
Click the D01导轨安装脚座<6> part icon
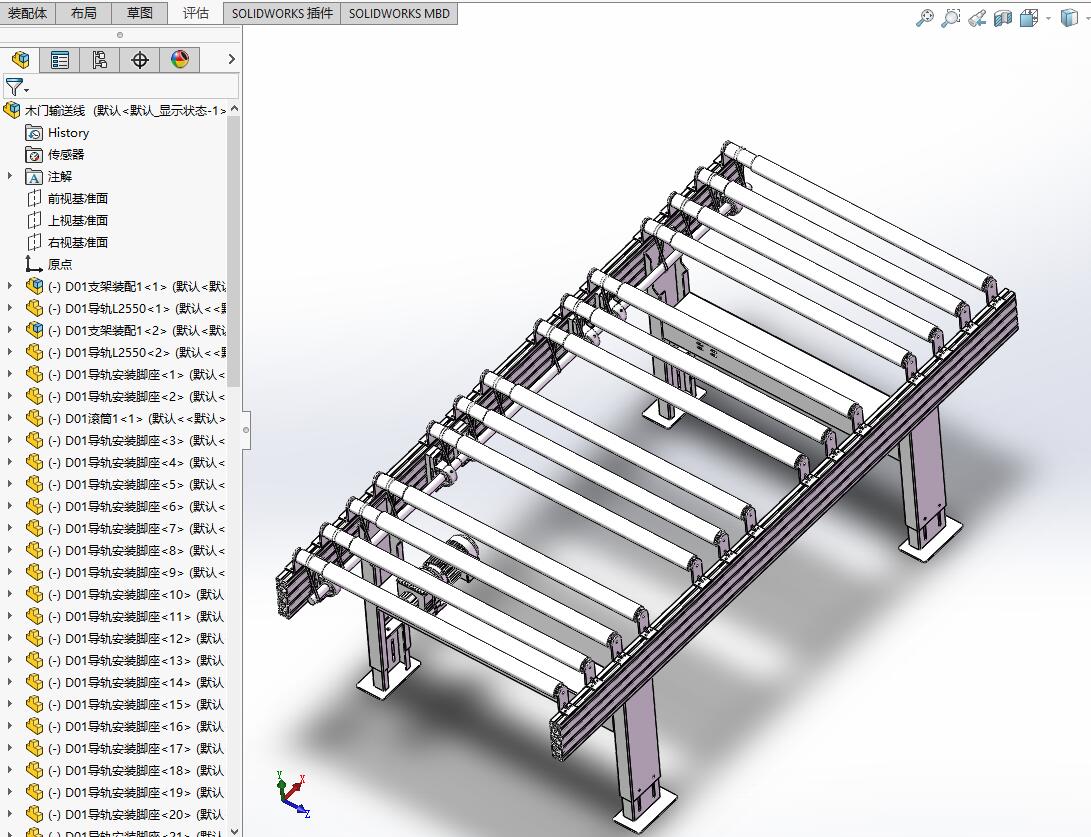coord(34,506)
